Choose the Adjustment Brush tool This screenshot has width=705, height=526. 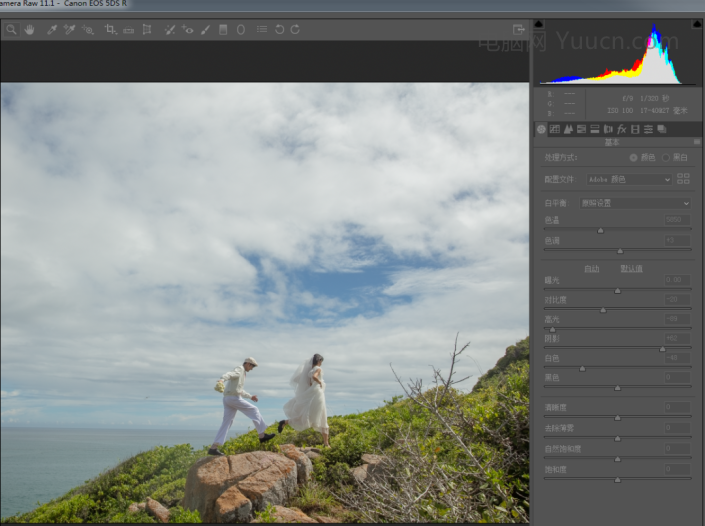[205, 30]
